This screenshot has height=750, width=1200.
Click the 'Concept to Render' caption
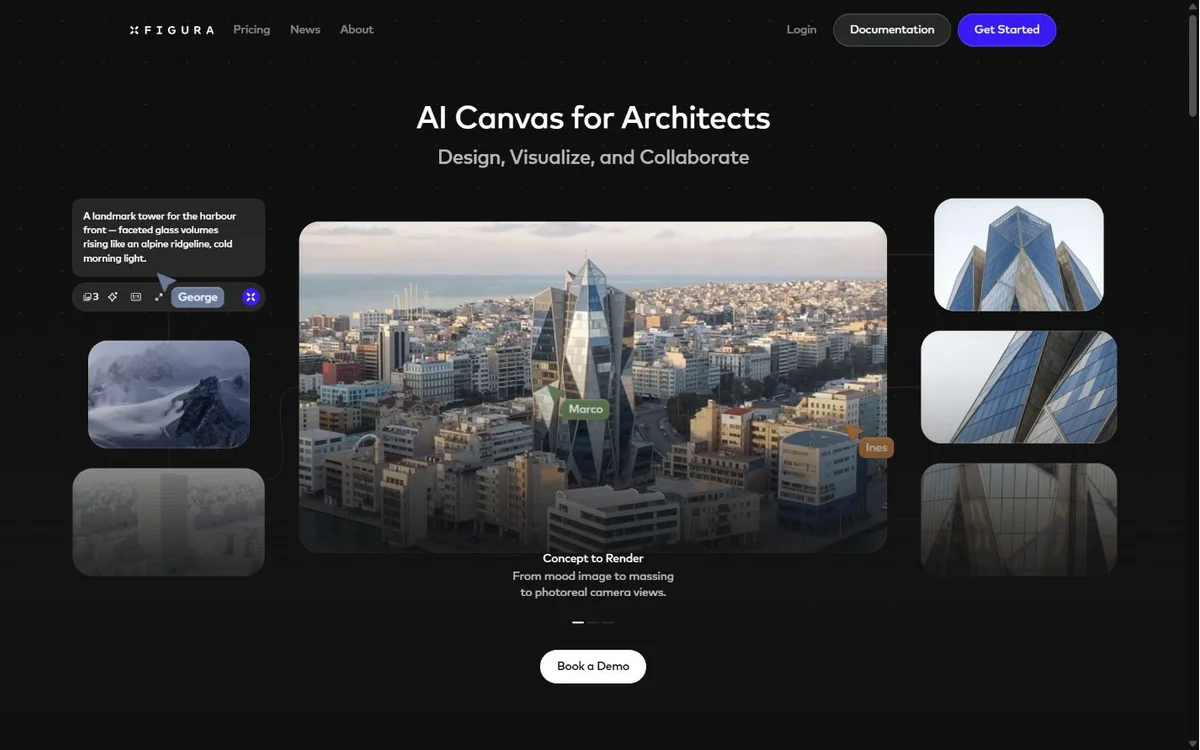point(593,559)
